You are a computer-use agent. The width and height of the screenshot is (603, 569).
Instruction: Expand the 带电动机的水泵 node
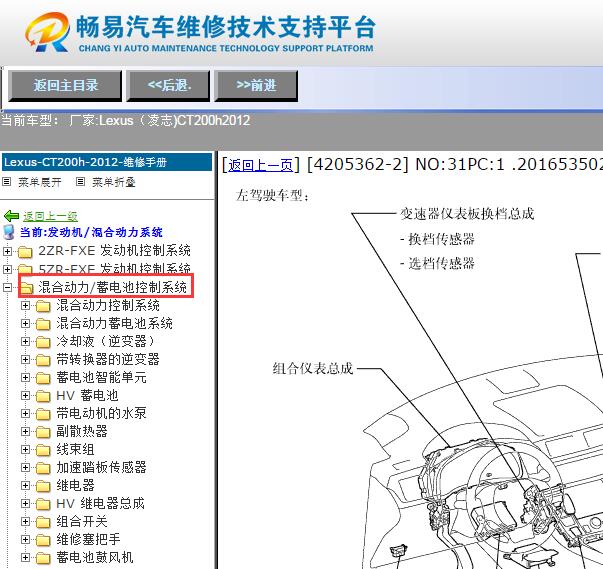(x=25, y=413)
